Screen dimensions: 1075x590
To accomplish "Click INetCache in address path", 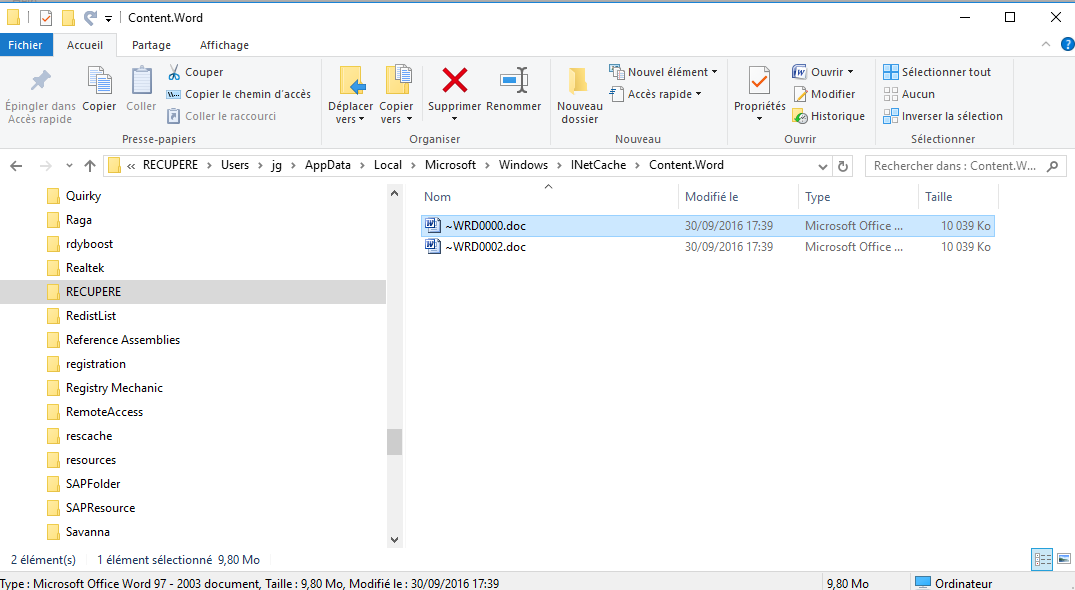I will tap(599, 165).
